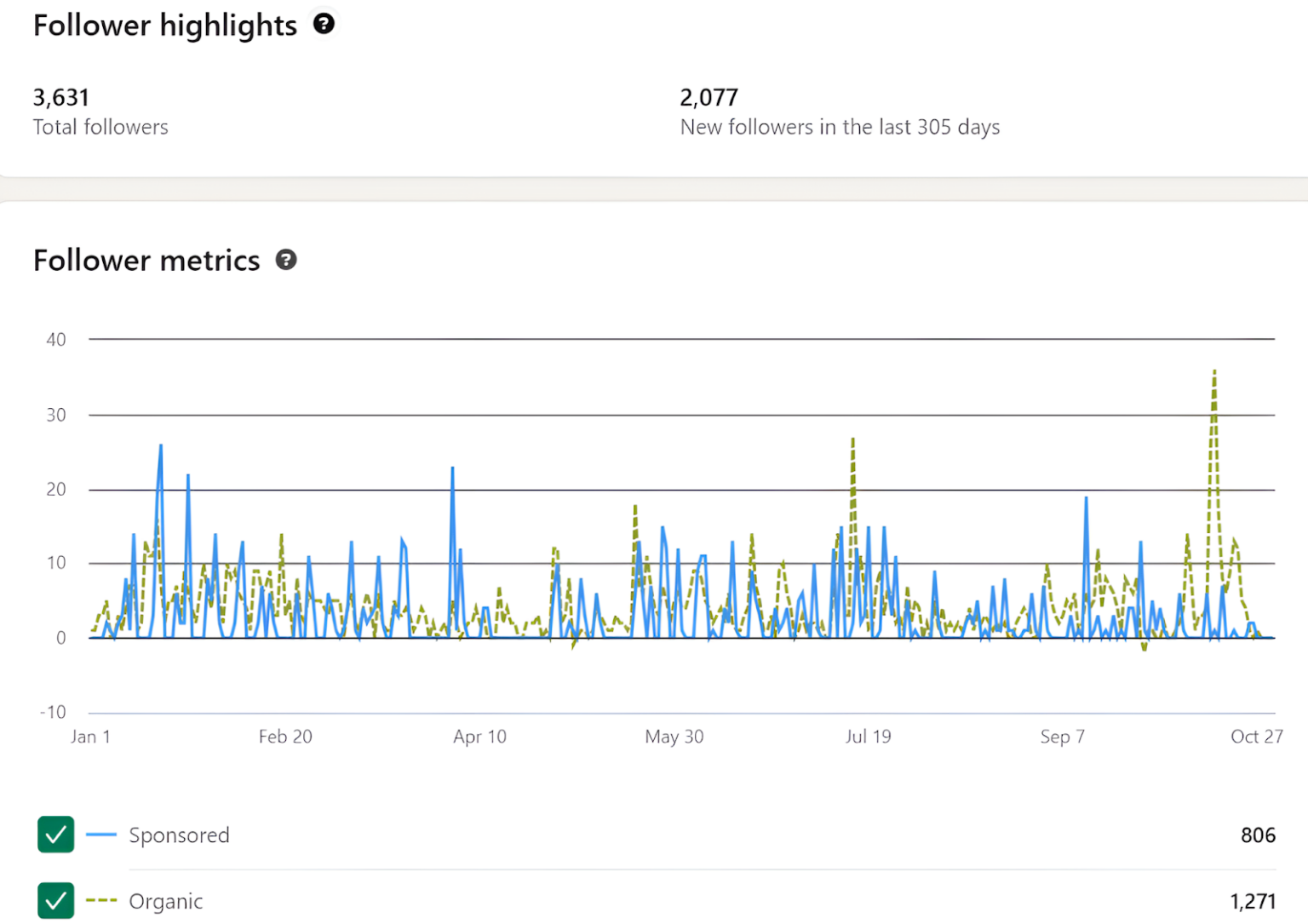Click the '40' y-axis label
This screenshot has width=1308, height=924.
(56, 340)
